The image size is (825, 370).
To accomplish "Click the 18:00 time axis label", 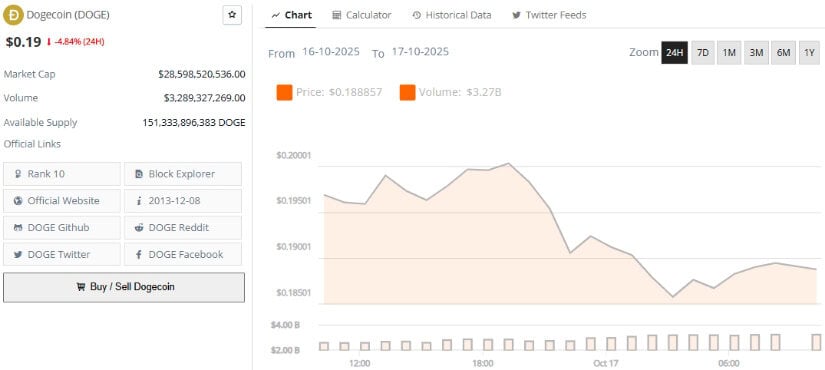I will pyautogui.click(x=483, y=364).
